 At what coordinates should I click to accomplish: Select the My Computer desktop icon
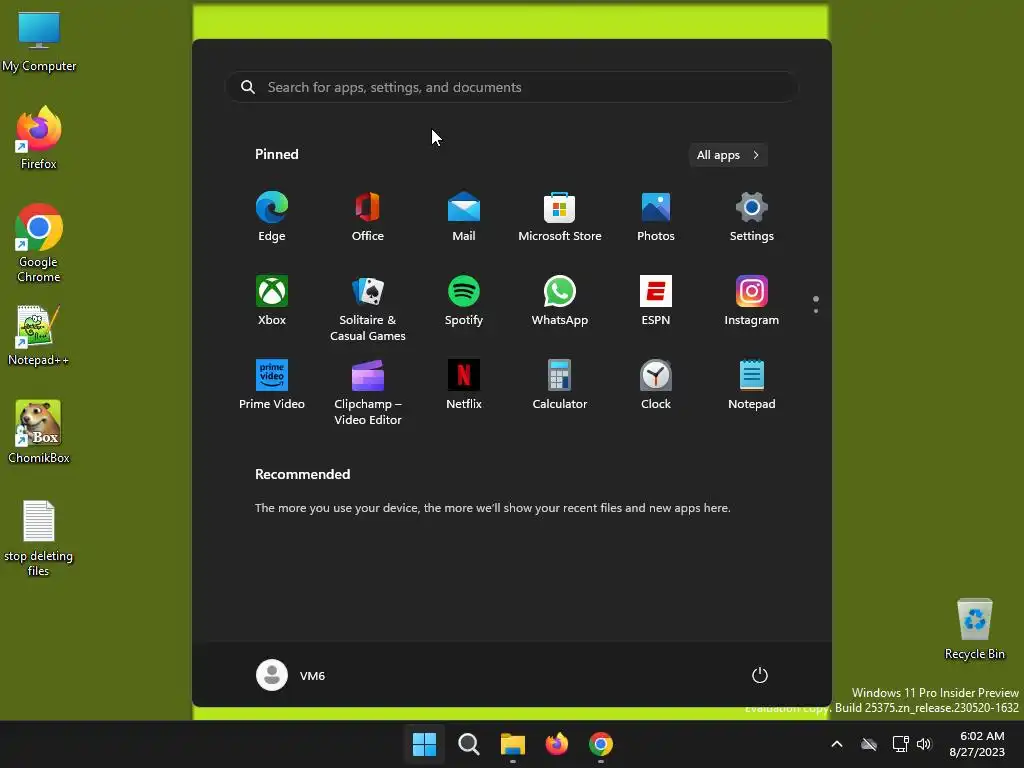[x=39, y=40]
